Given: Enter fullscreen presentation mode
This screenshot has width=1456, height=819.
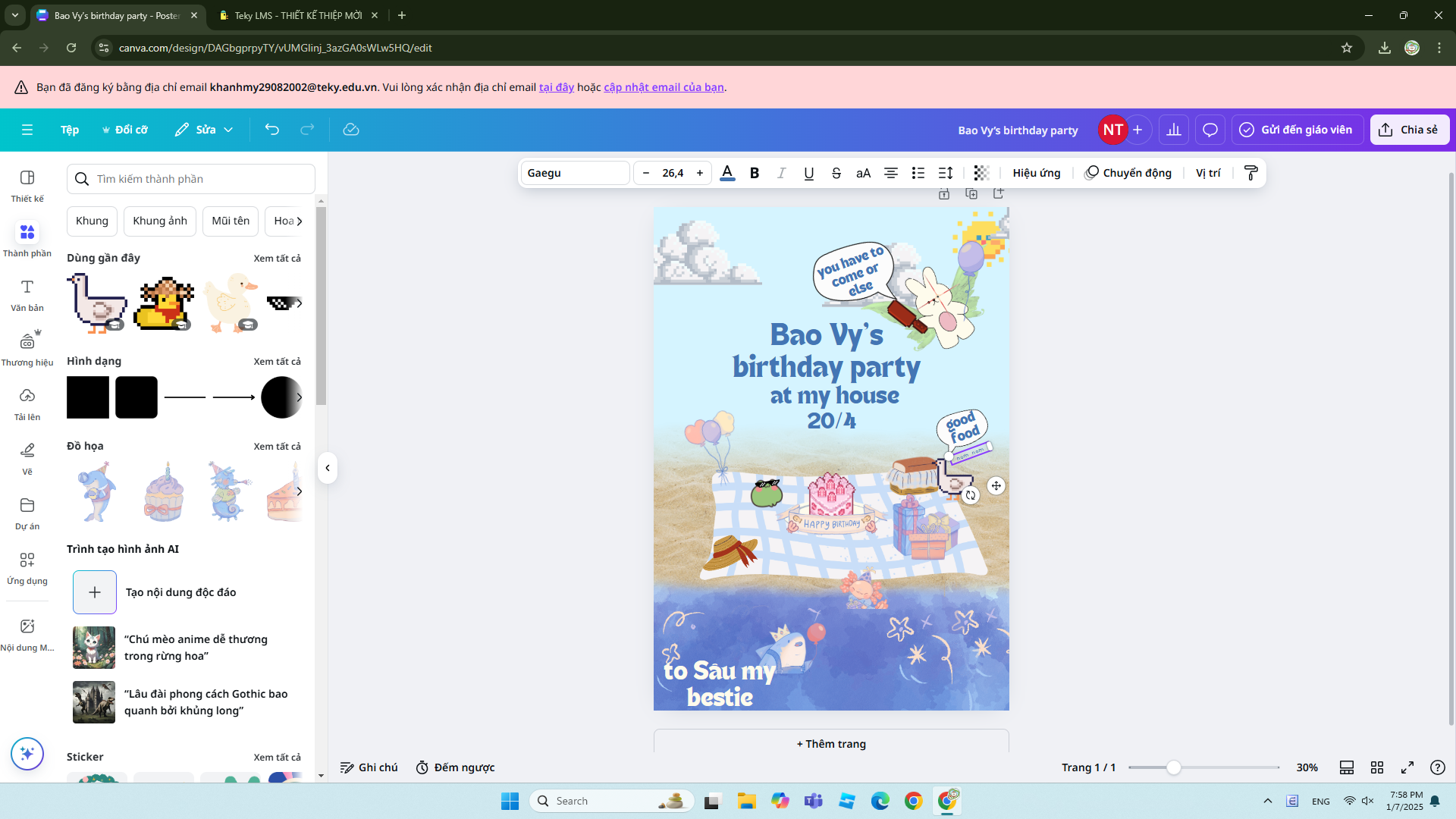Looking at the screenshot, I should (1407, 767).
